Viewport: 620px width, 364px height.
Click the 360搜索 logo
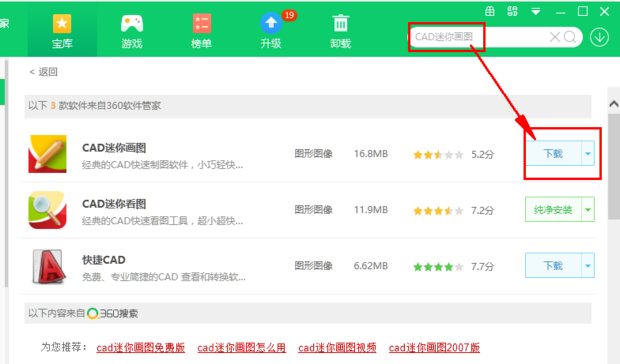(x=113, y=313)
